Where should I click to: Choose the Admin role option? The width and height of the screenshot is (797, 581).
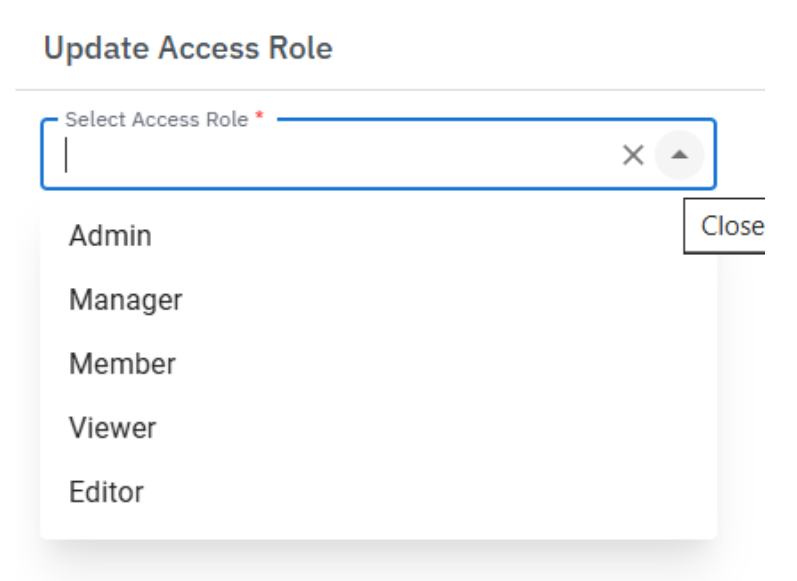pos(378,236)
